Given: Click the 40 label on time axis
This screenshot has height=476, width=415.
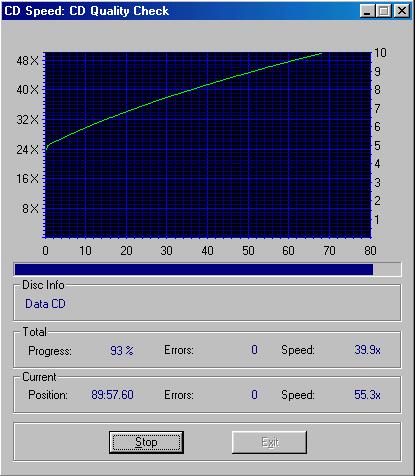Looking at the screenshot, I should click(207, 251).
